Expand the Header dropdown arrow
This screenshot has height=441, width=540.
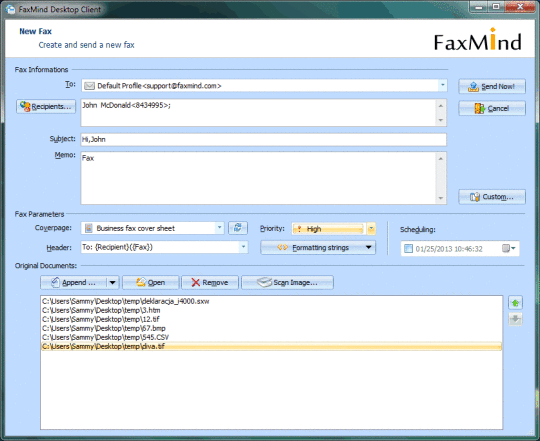point(243,247)
